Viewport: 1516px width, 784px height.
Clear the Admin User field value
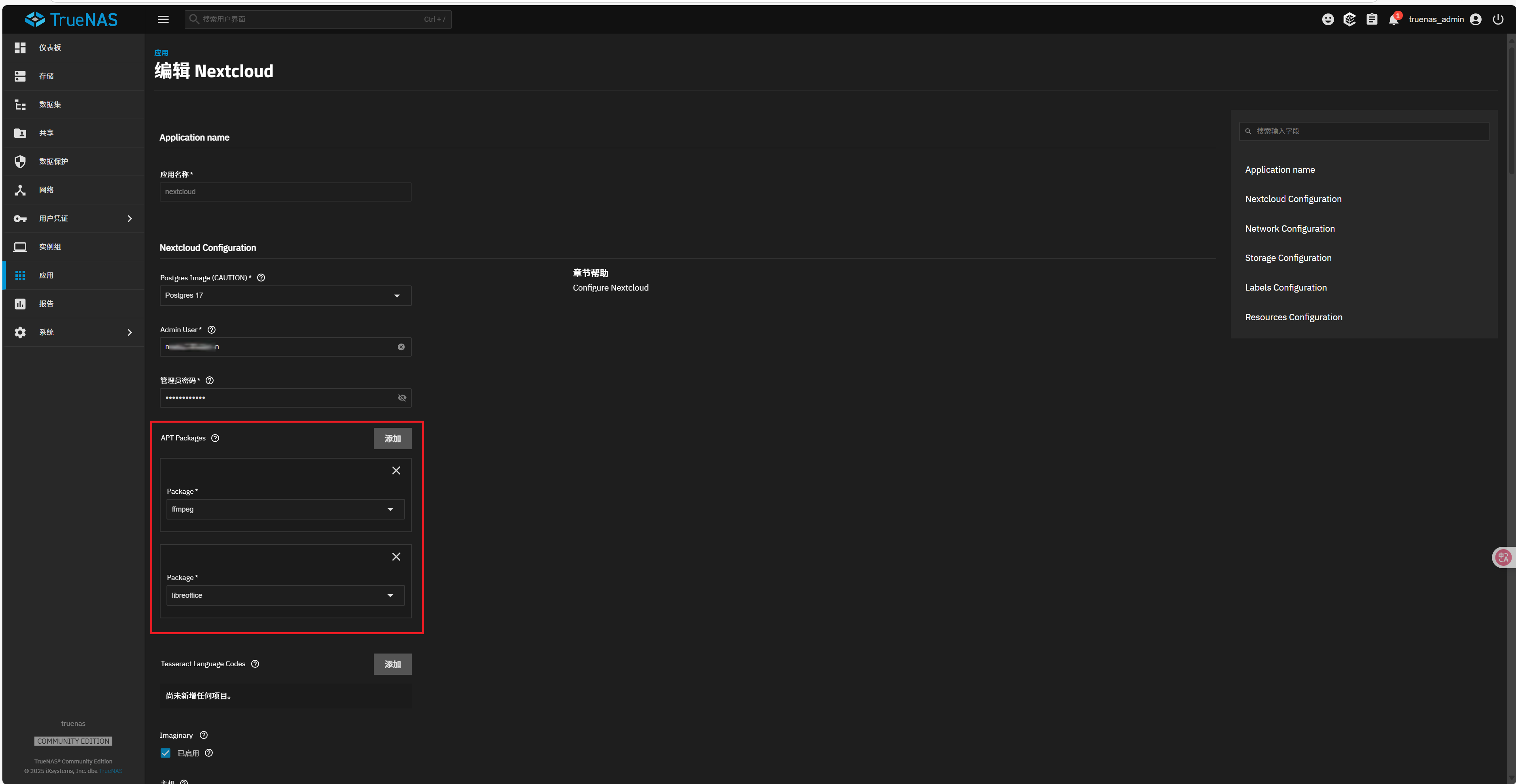401,346
